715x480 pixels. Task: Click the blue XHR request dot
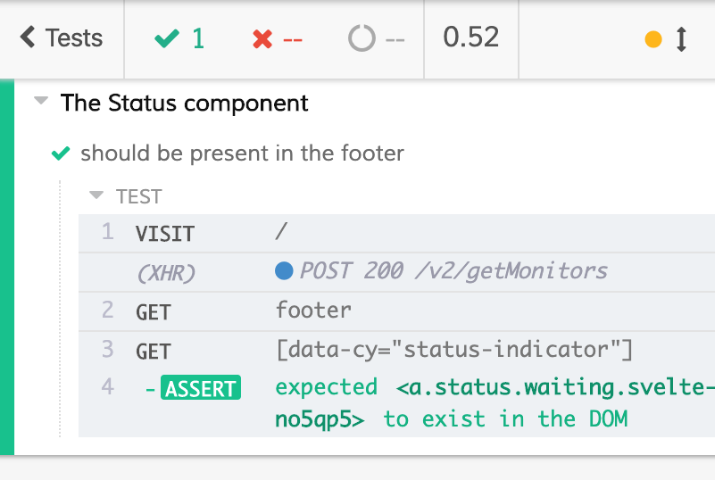click(283, 271)
